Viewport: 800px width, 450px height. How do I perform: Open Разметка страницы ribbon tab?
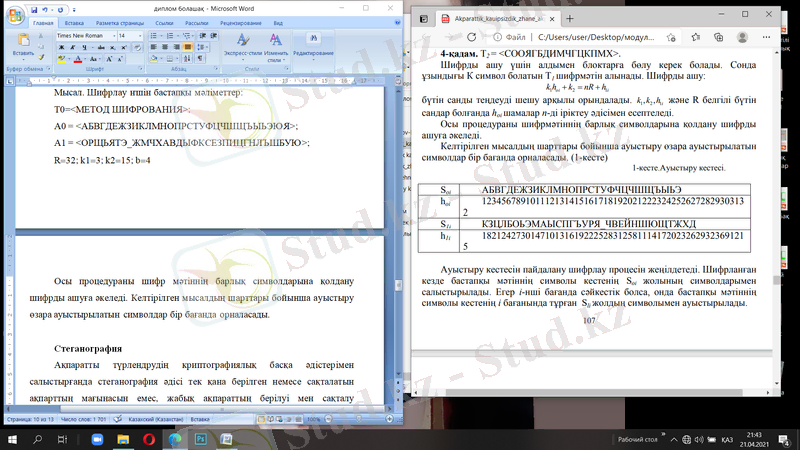pyautogui.click(x=118, y=21)
